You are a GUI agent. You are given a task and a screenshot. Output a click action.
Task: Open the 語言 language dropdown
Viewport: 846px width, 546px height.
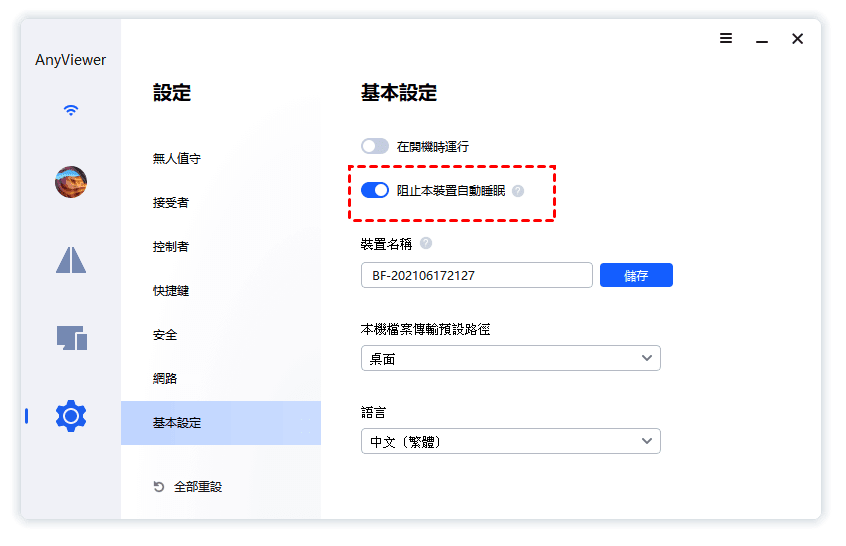pos(510,441)
